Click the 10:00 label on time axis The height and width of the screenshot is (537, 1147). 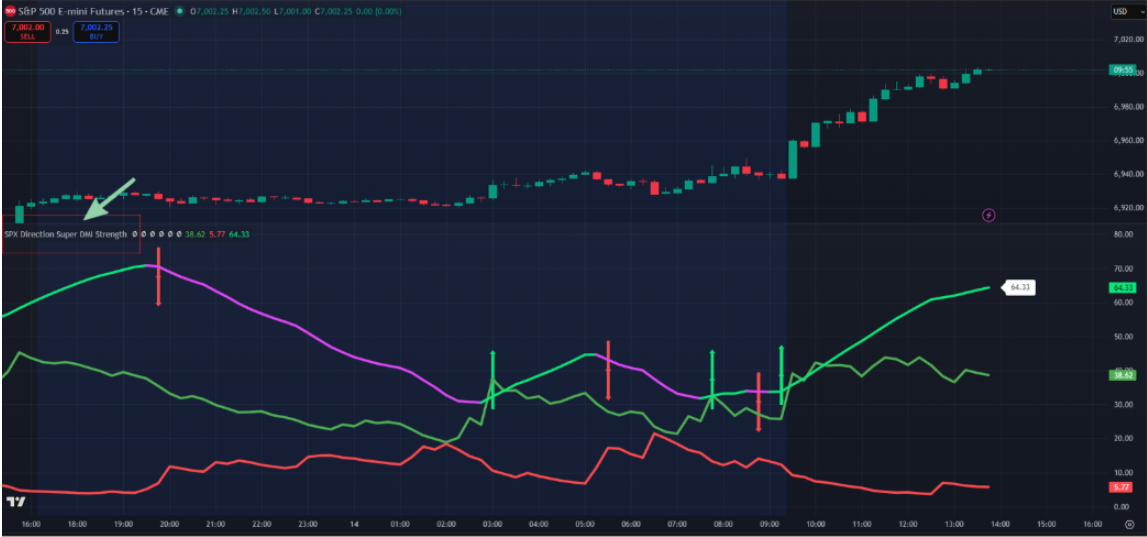click(815, 523)
